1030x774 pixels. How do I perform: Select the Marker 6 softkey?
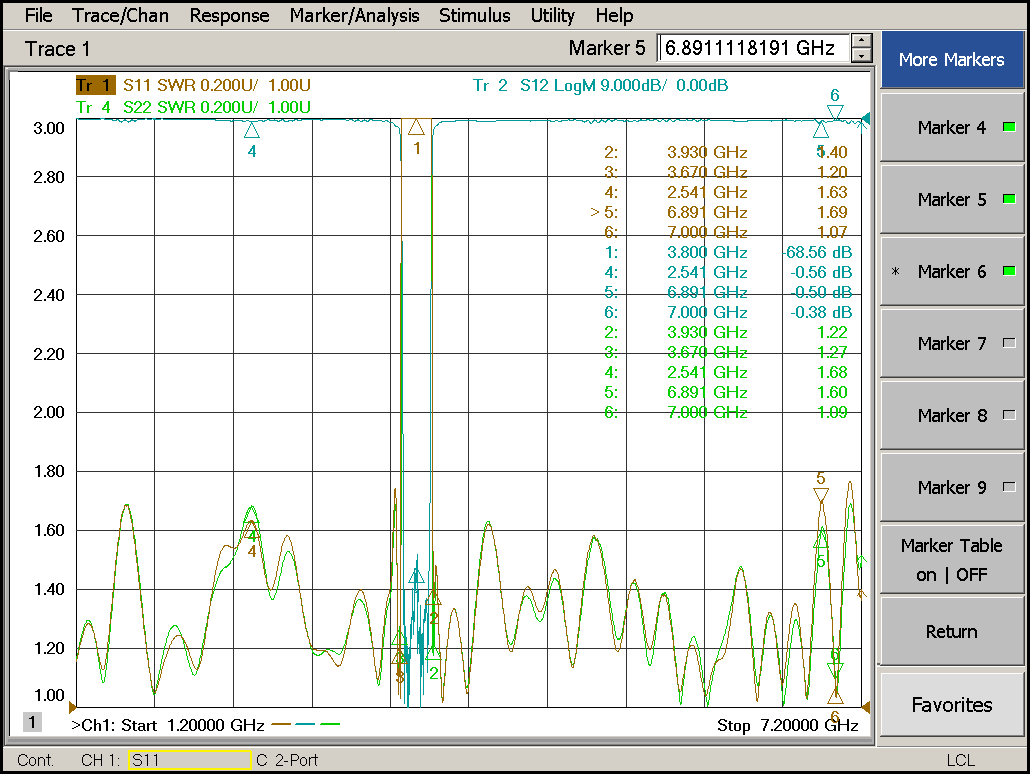pos(951,271)
